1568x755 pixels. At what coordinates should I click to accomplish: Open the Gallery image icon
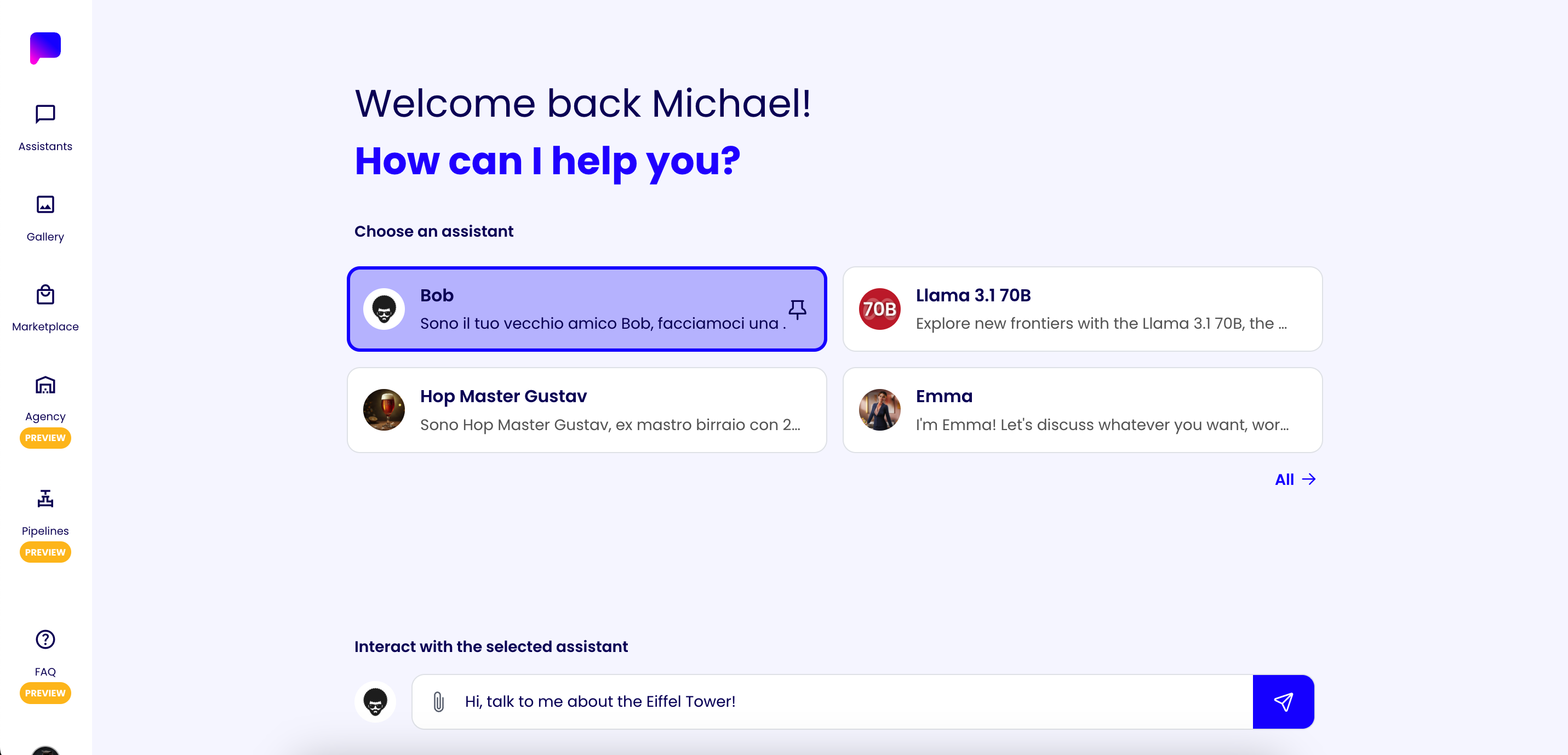tap(45, 204)
